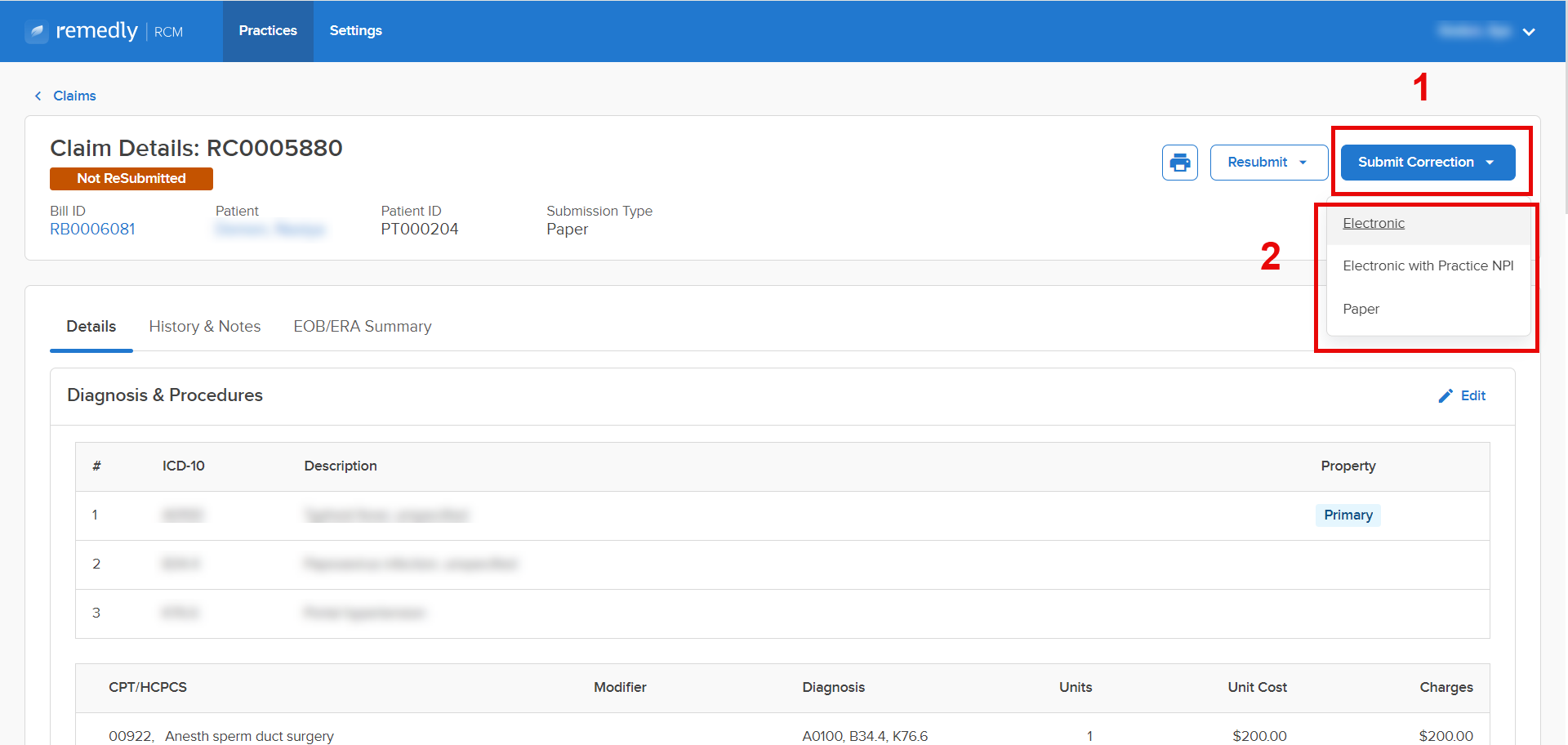Click the back chevron beside Claims
1568x745 pixels.
click(38, 96)
